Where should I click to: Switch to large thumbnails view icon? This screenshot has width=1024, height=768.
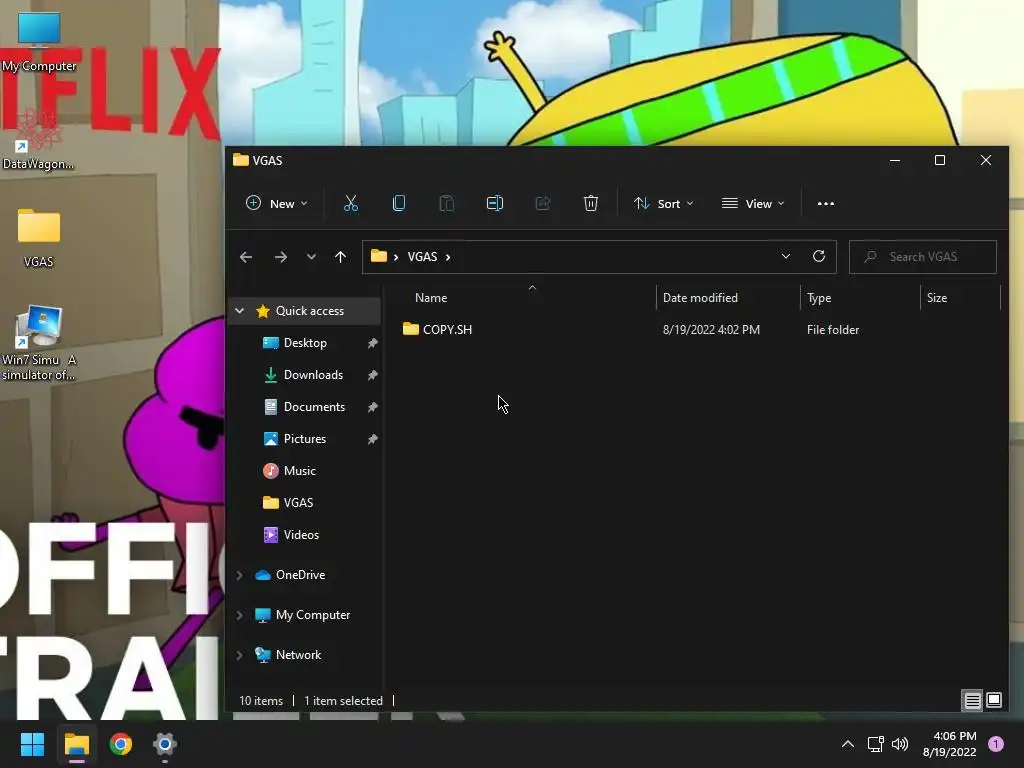pos(994,701)
